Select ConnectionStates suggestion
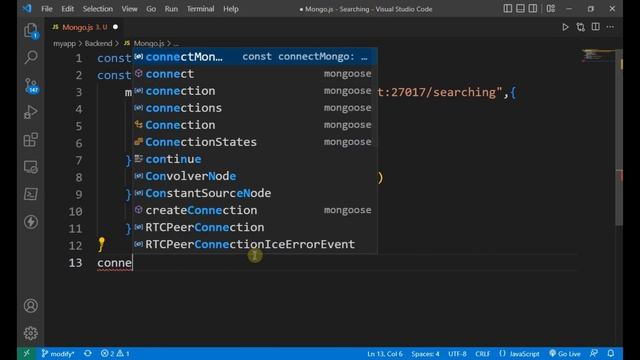The image size is (640, 360). click(x=255, y=142)
